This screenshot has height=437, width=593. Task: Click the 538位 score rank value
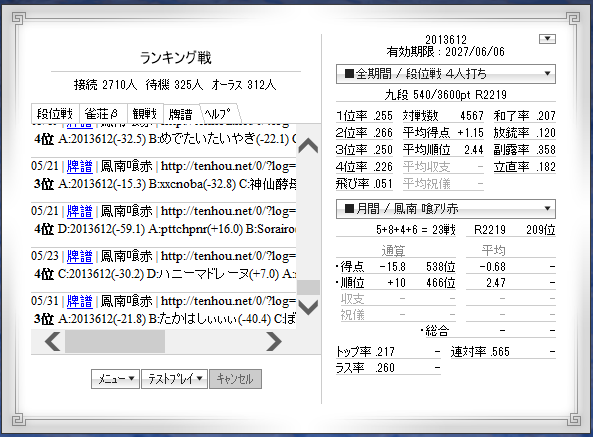(x=441, y=267)
